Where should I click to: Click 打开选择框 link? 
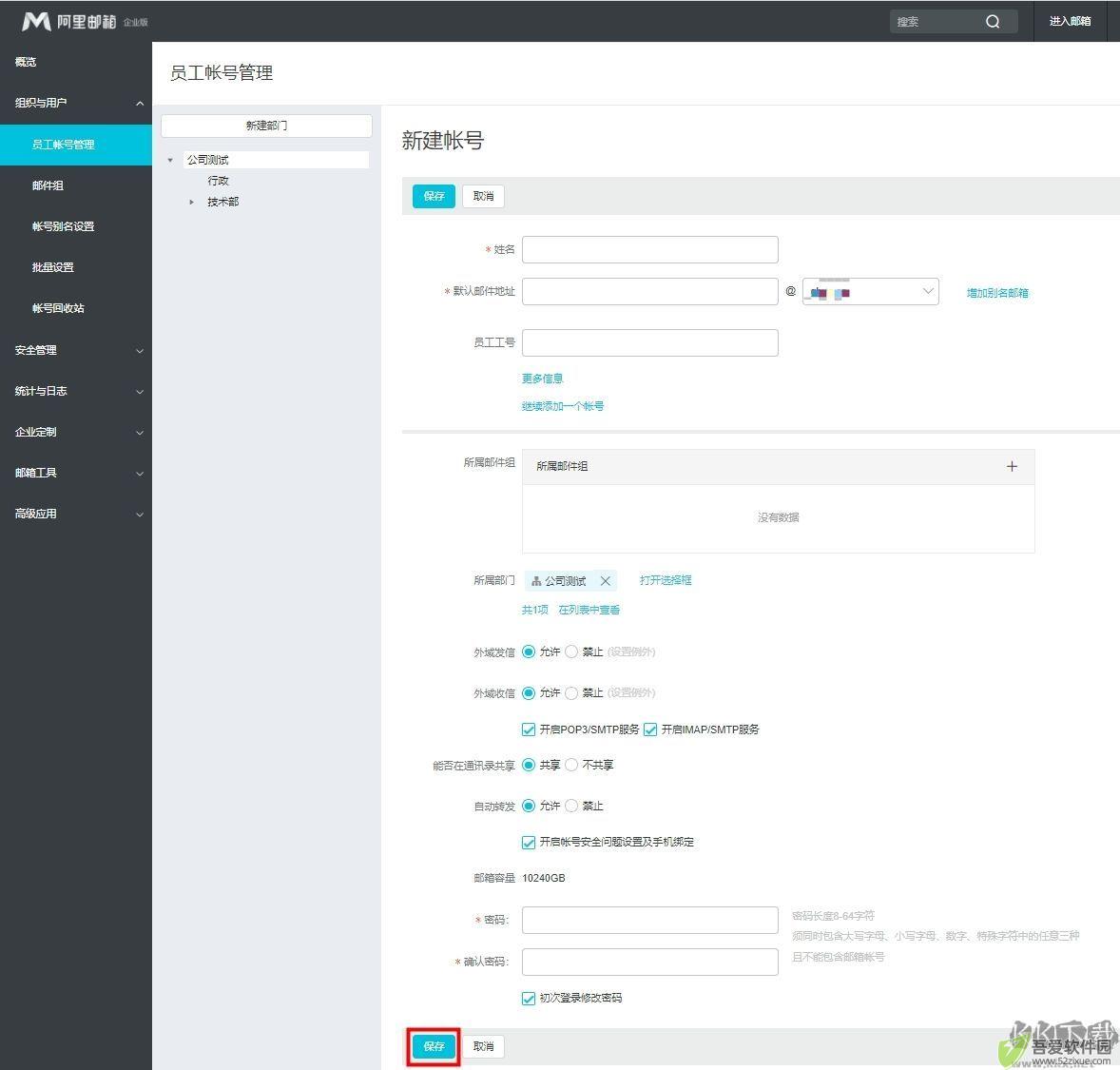pos(666,579)
